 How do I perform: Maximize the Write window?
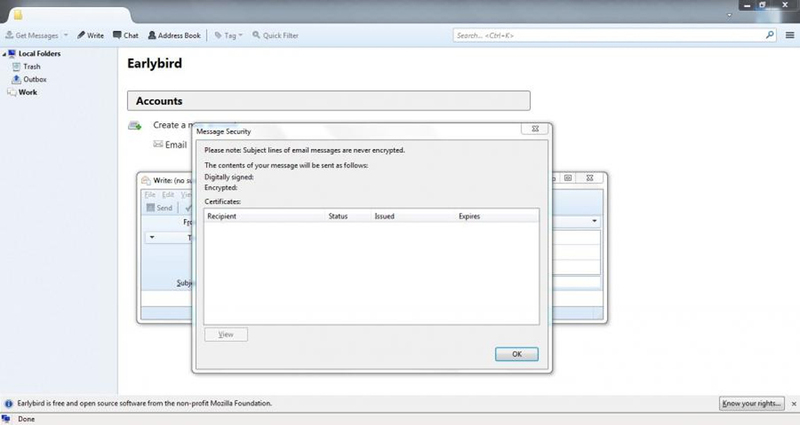coord(568,178)
